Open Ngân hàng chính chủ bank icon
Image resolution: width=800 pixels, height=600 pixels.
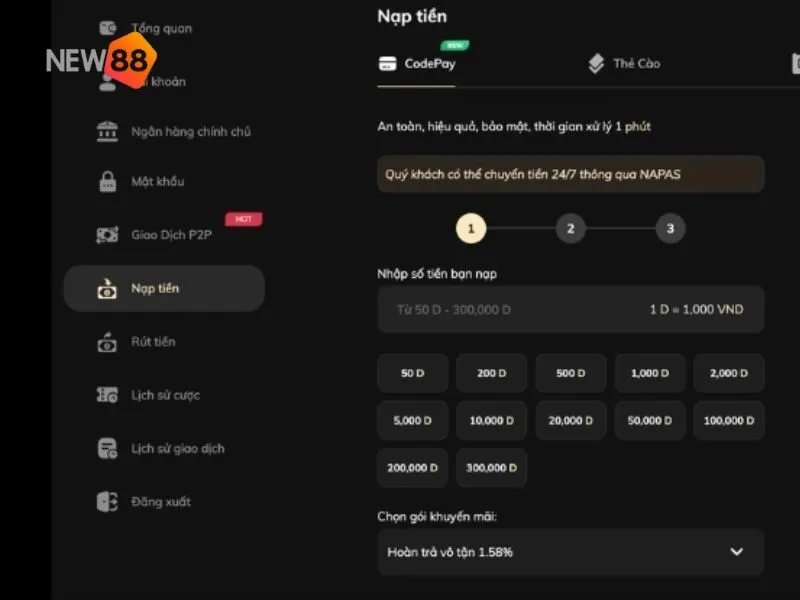point(107,132)
